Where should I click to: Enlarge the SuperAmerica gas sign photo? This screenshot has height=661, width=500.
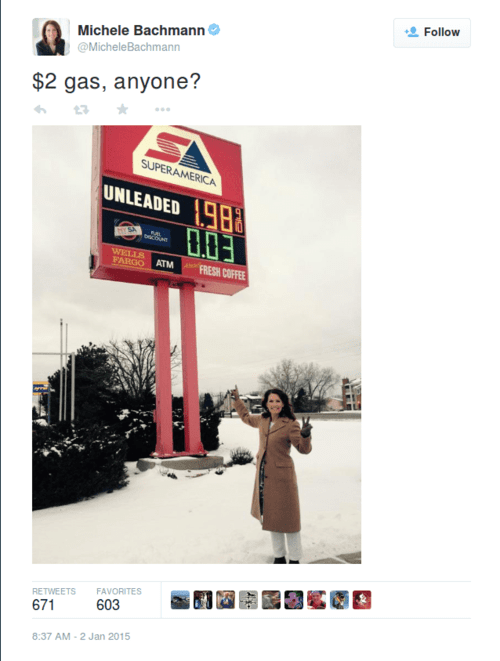click(x=196, y=344)
